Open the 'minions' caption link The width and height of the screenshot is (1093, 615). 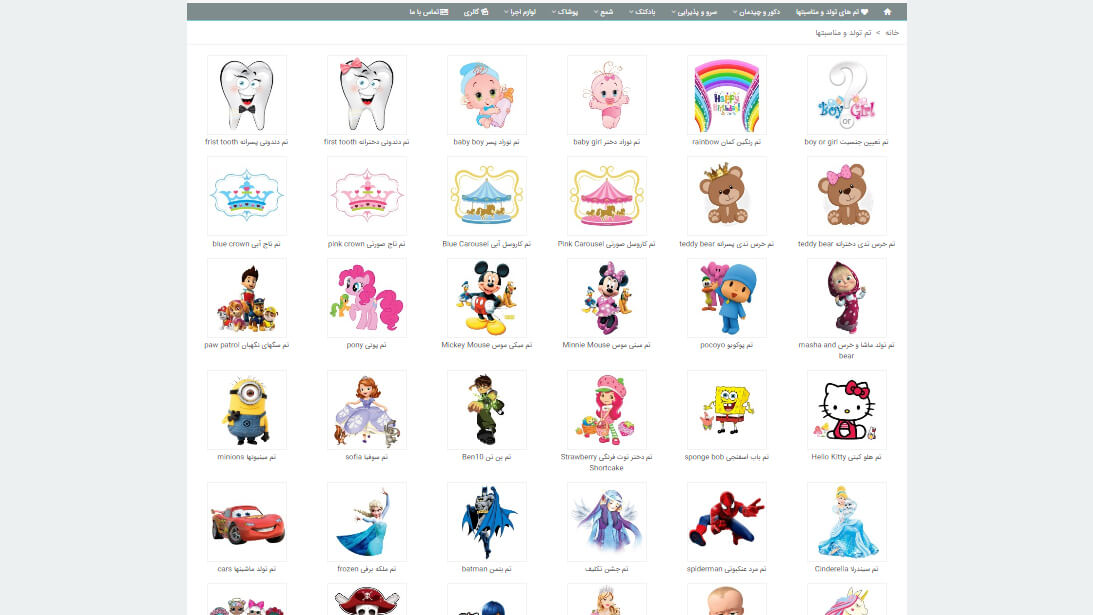[x=247, y=457]
